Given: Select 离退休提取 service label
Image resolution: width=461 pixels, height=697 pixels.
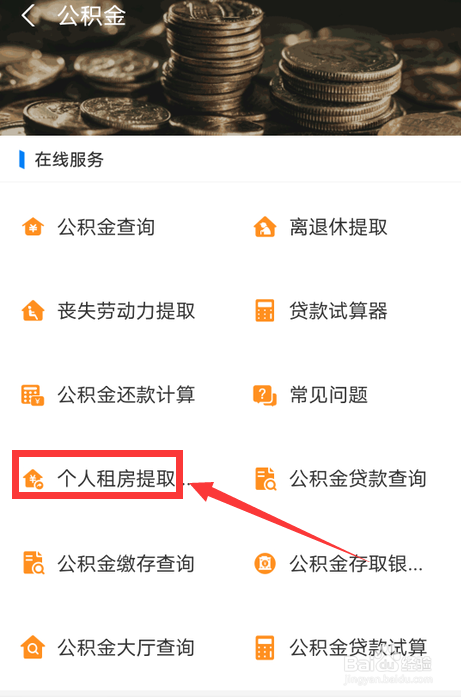Looking at the screenshot, I should [338, 227].
